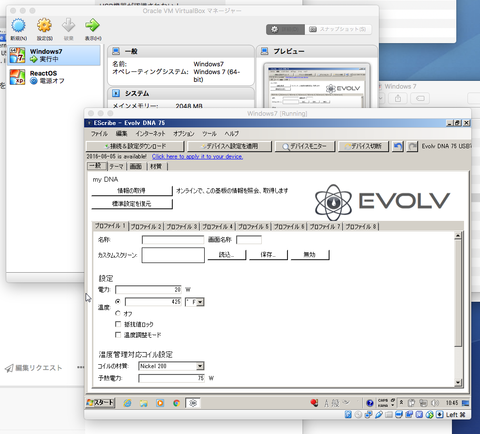Open the 編集 menu in EScribe
Viewport: 480px width, 434px height.
(x=121, y=134)
